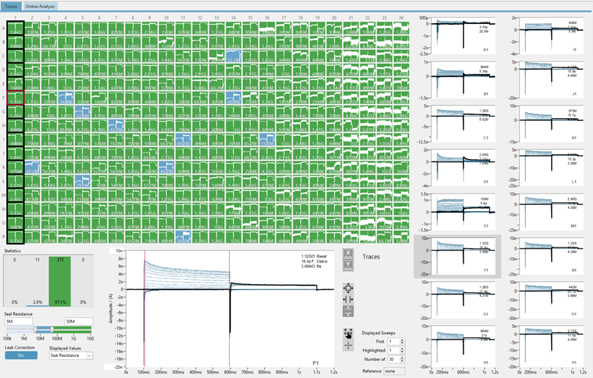Image resolution: width=593 pixels, height=378 pixels.
Task: Click the Number of sweeps field
Action: tap(393, 359)
